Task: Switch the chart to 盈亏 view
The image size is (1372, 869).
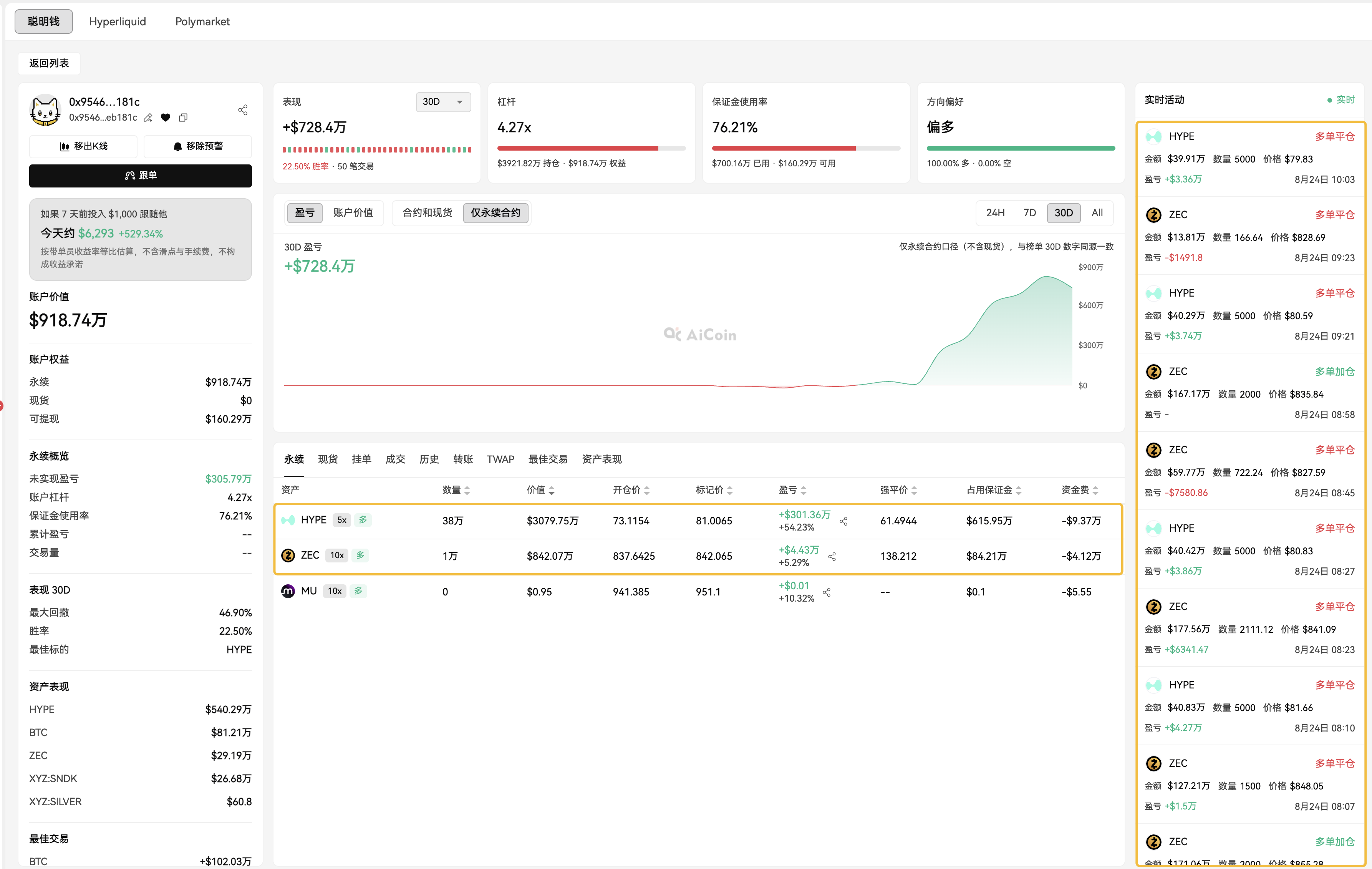Action: coord(305,212)
